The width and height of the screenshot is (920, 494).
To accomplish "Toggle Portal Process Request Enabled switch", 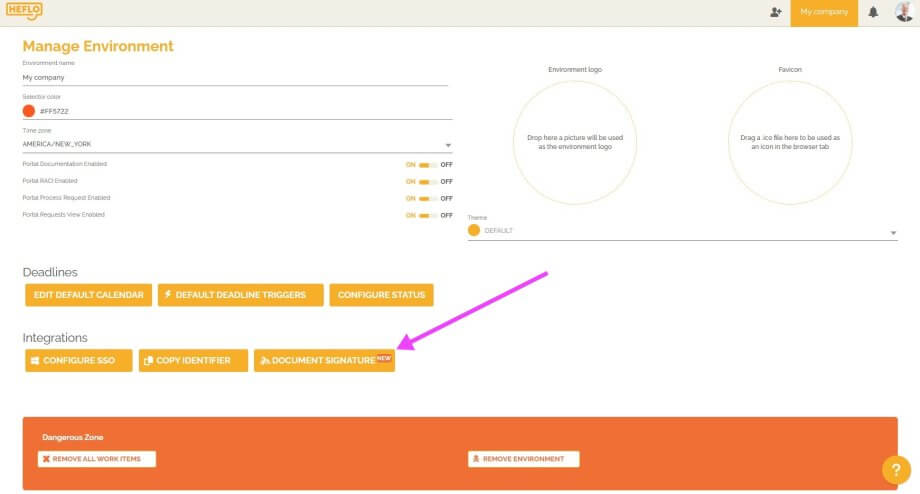I will coord(428,198).
